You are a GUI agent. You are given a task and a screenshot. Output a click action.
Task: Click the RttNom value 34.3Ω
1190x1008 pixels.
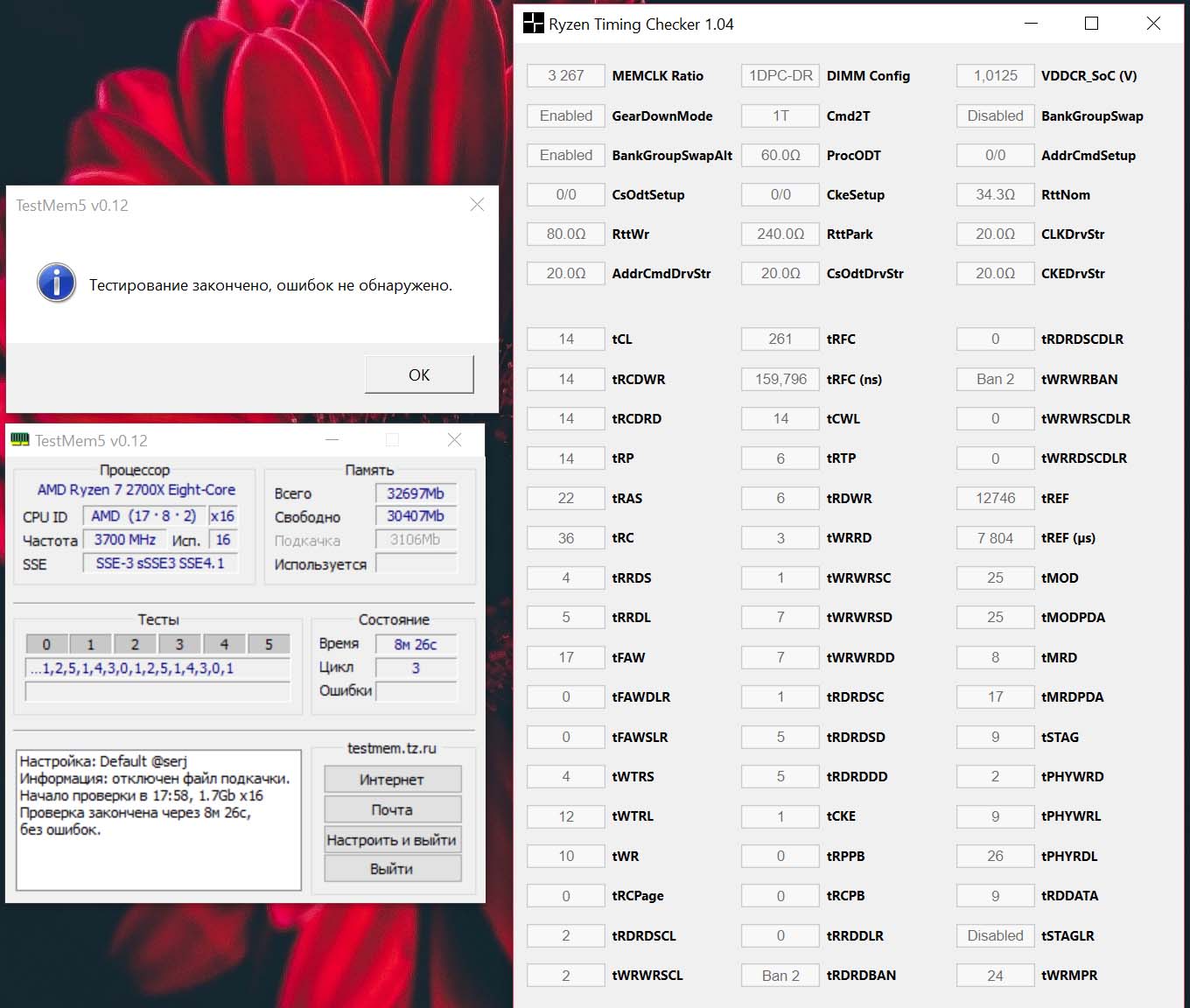point(996,194)
